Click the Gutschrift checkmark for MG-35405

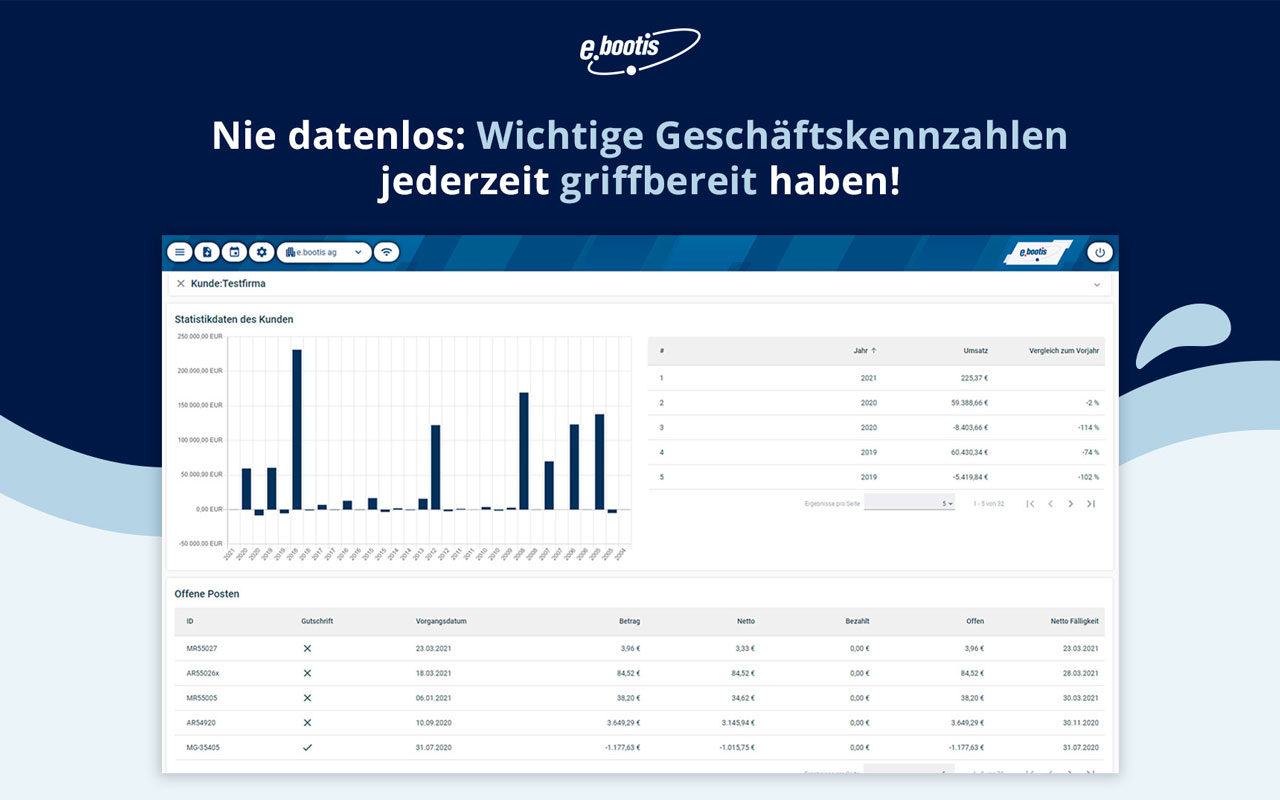307,747
